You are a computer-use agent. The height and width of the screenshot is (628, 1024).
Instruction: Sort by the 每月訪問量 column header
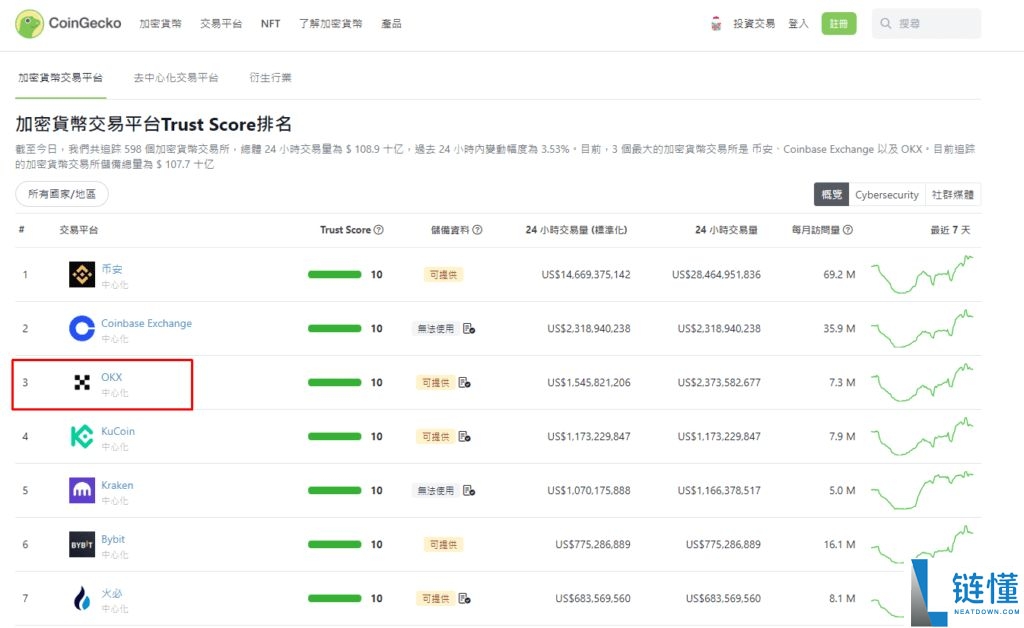click(816, 230)
